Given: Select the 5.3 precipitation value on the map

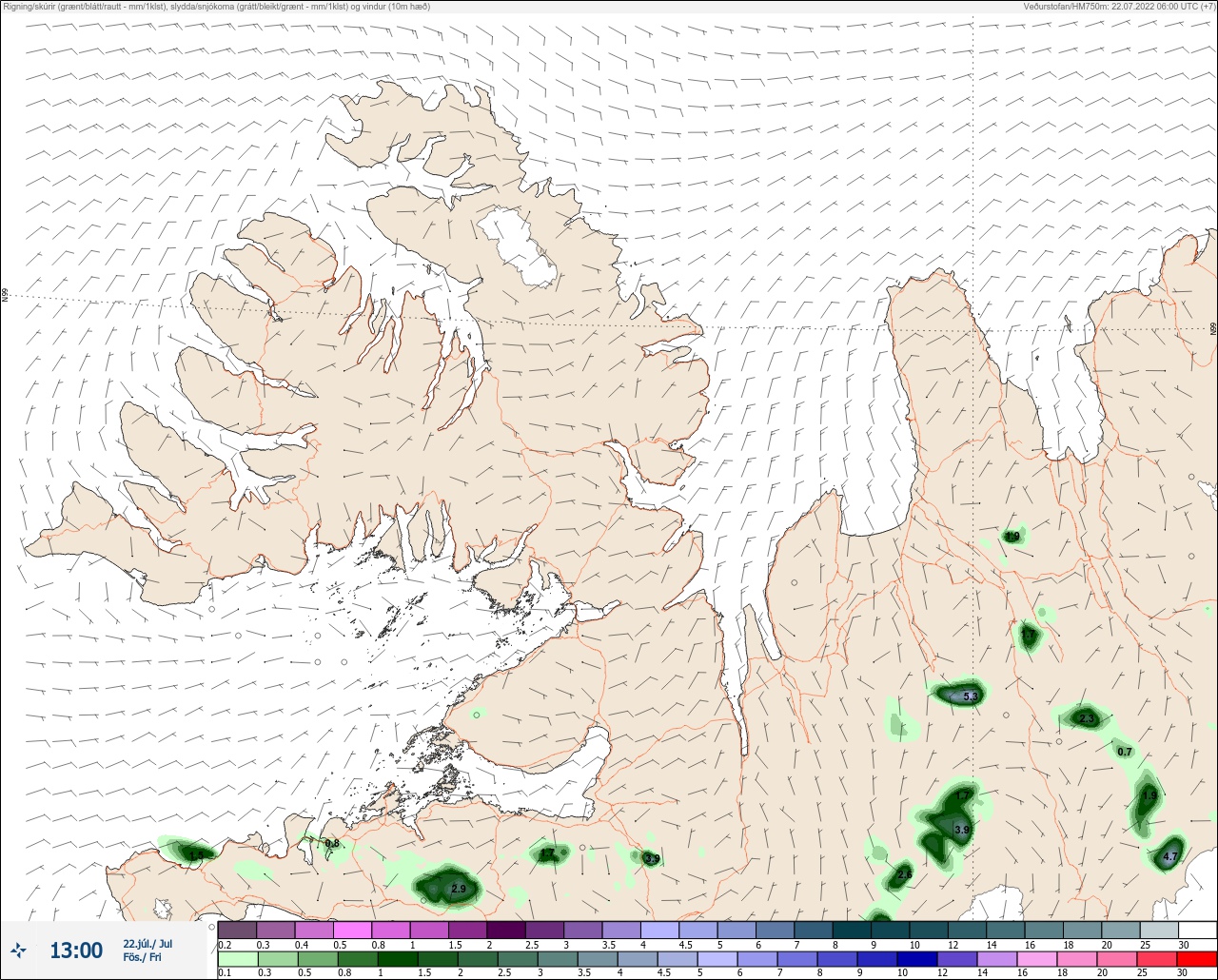Looking at the screenshot, I should coord(971,697).
